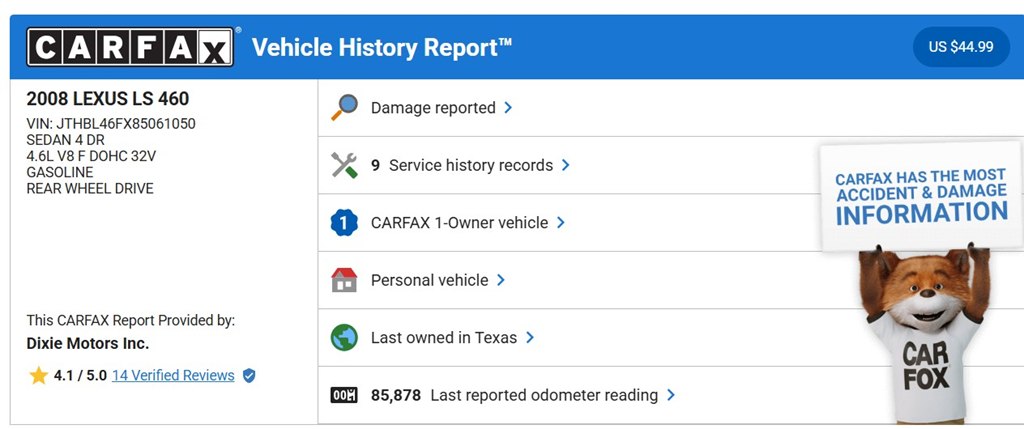The width and height of the screenshot is (1024, 429).
Task: Click the wrench service history icon
Action: (x=344, y=165)
